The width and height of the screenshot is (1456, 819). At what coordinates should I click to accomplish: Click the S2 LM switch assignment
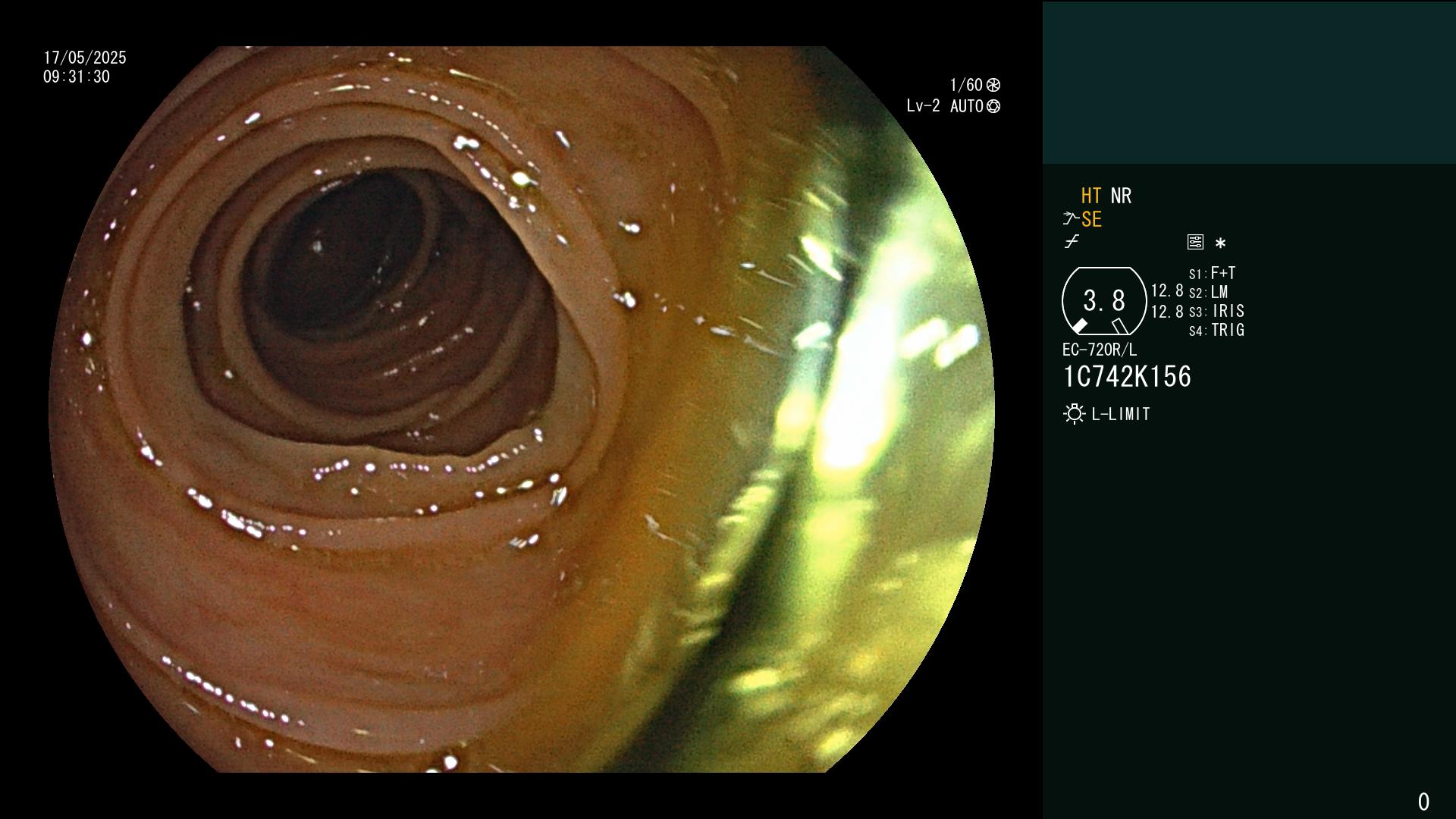click(1209, 292)
